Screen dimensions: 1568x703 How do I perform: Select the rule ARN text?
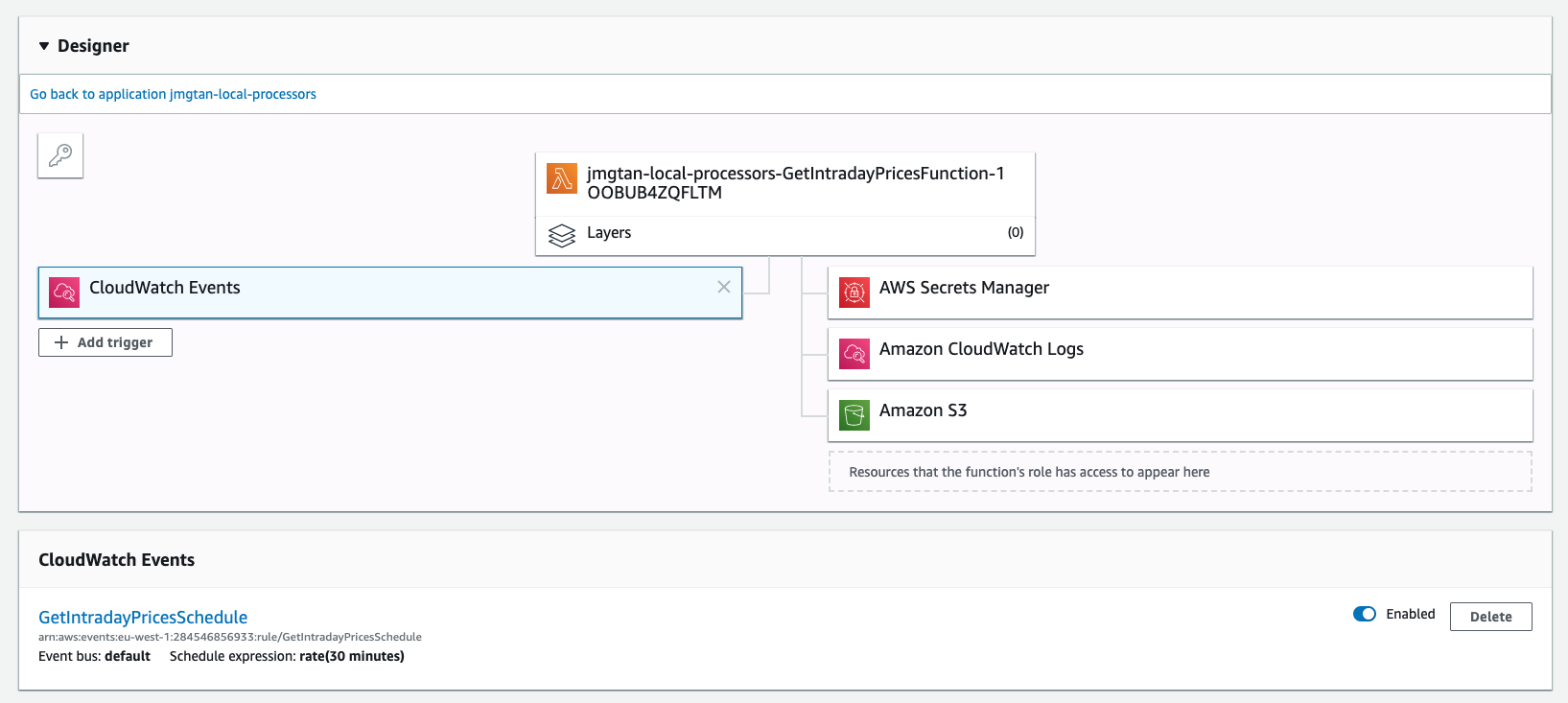(x=230, y=637)
